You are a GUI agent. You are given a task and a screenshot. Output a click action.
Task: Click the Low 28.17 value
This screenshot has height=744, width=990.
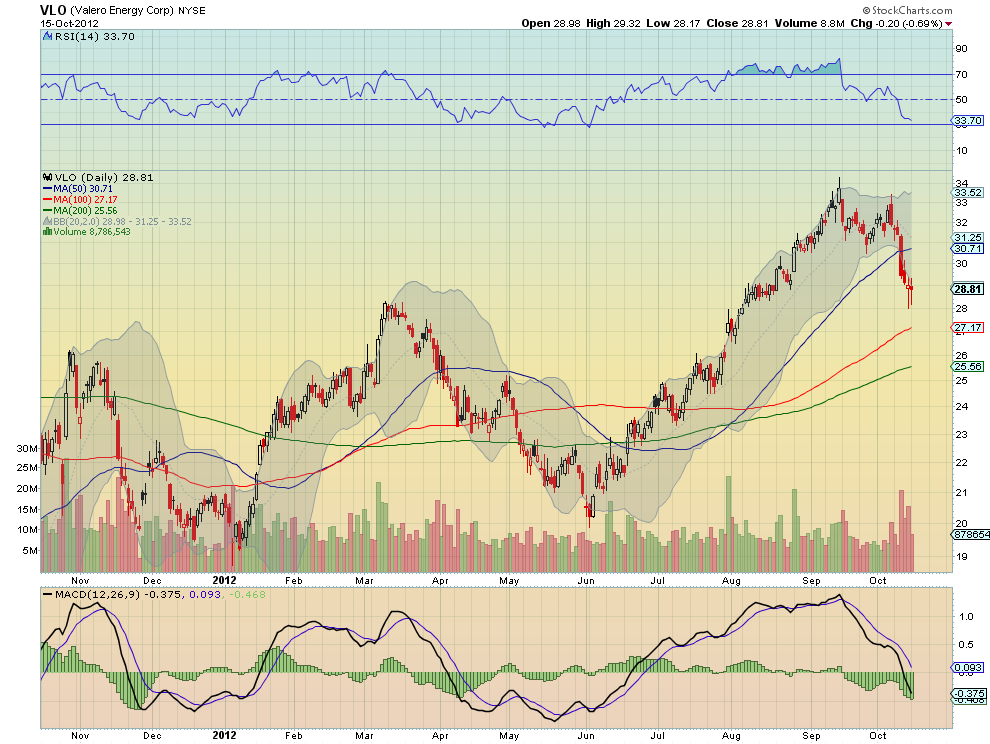click(x=673, y=23)
